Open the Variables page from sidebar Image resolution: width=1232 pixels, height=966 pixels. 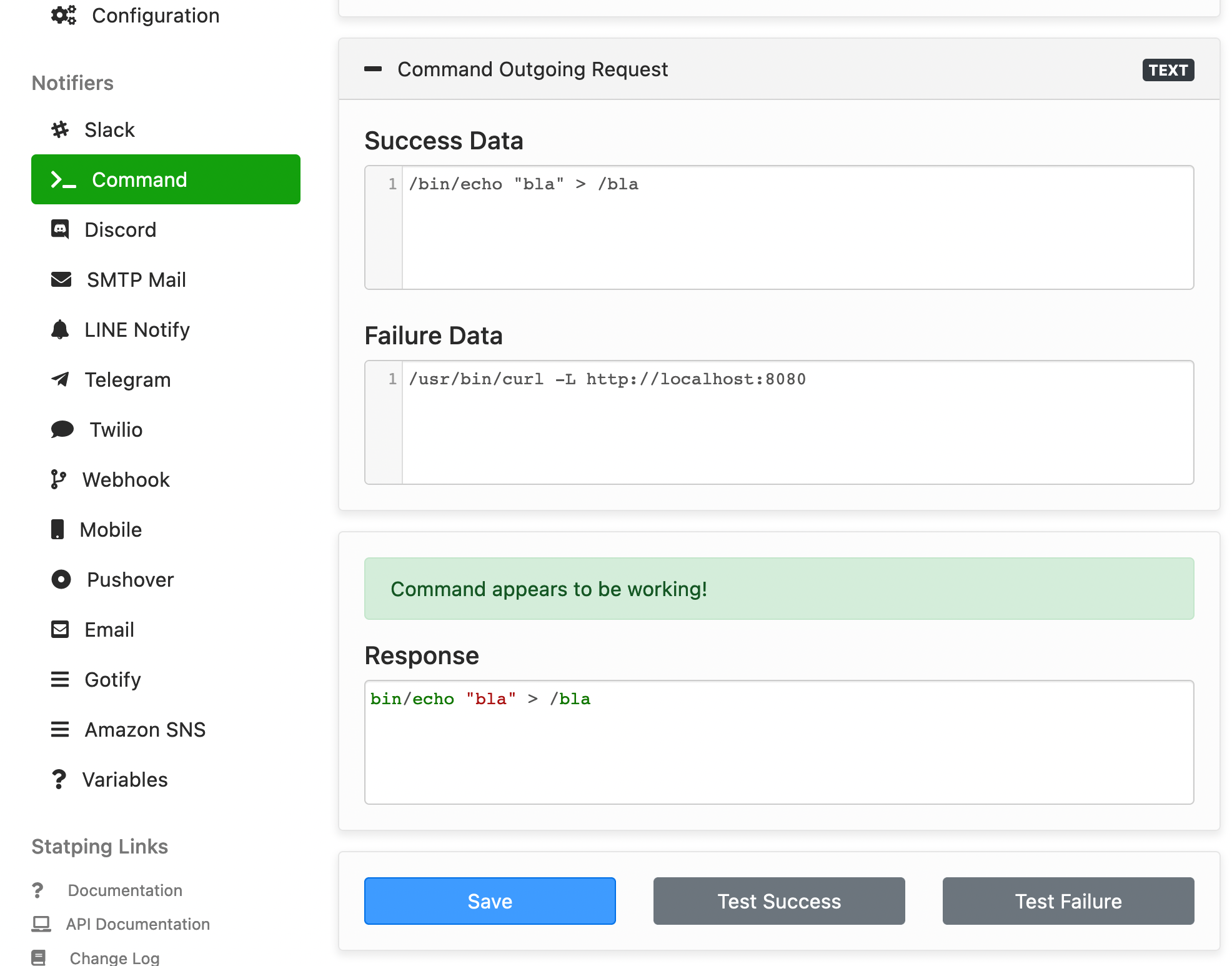(124, 779)
